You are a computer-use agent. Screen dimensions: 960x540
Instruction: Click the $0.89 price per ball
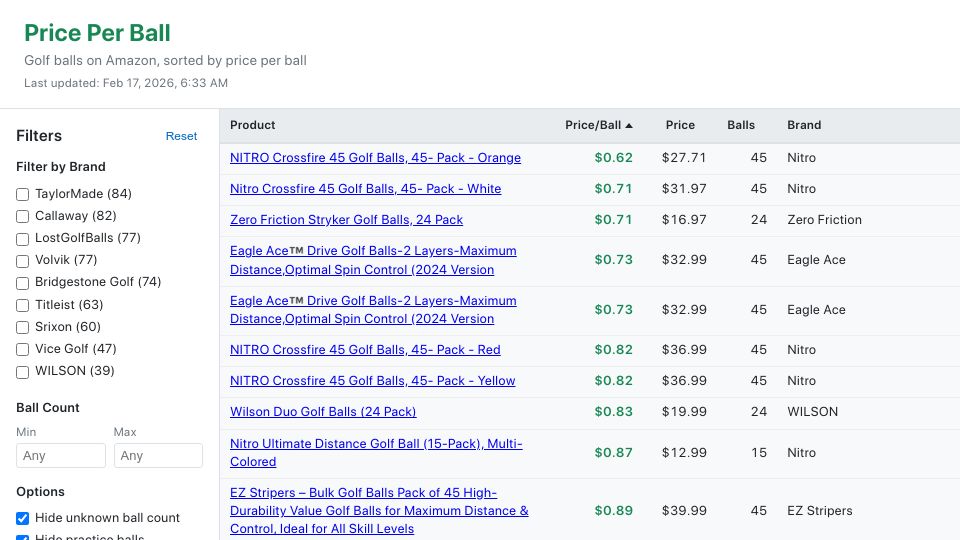click(x=613, y=511)
